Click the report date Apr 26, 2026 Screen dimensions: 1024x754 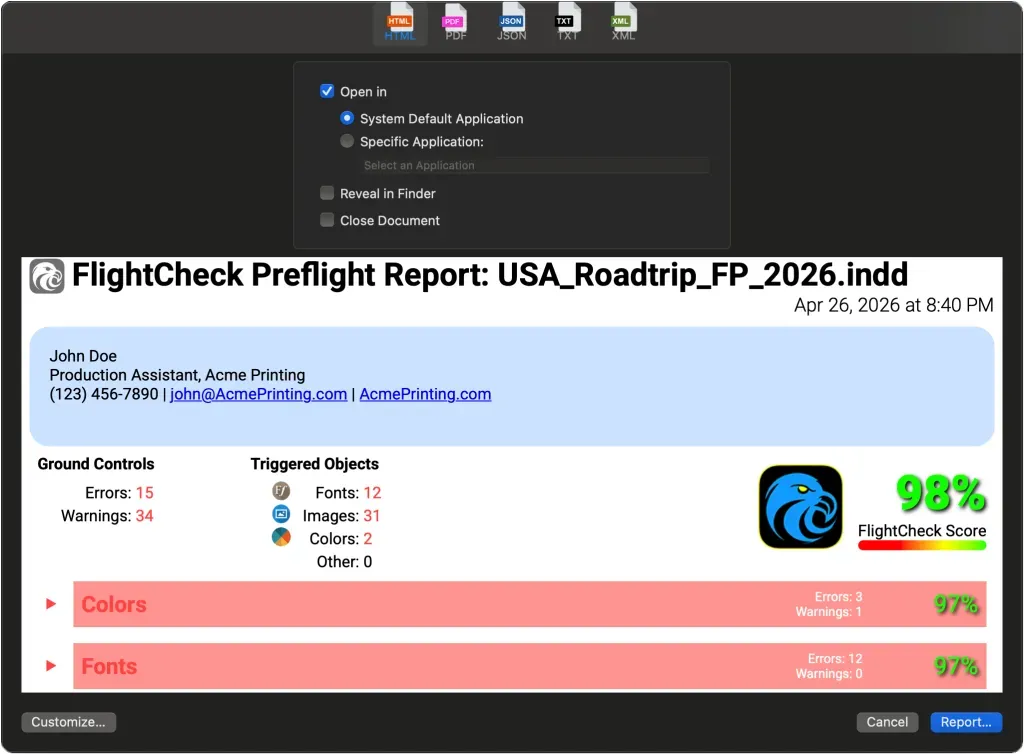893,306
